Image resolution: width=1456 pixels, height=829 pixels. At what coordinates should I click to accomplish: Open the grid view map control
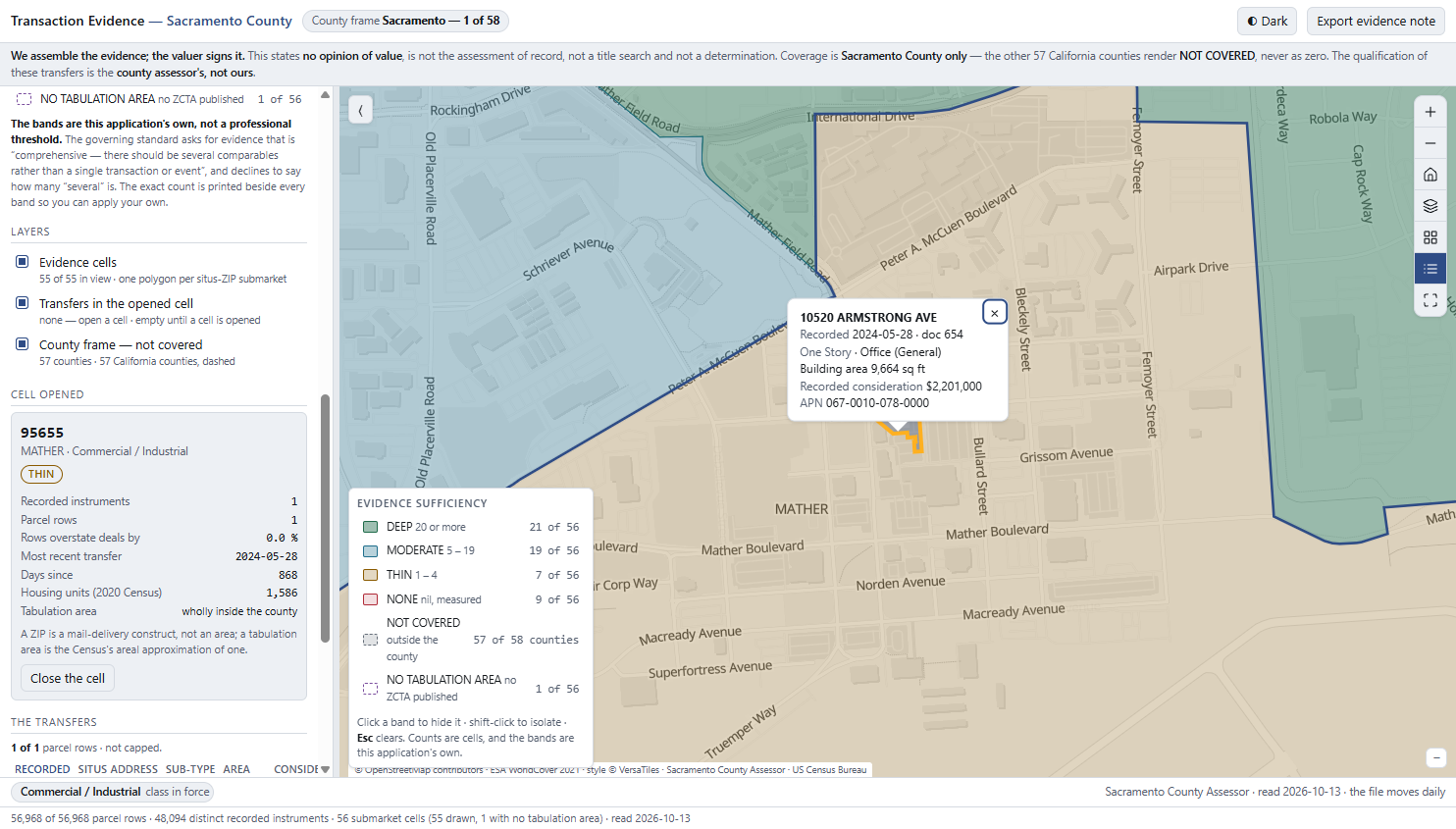click(1430, 237)
